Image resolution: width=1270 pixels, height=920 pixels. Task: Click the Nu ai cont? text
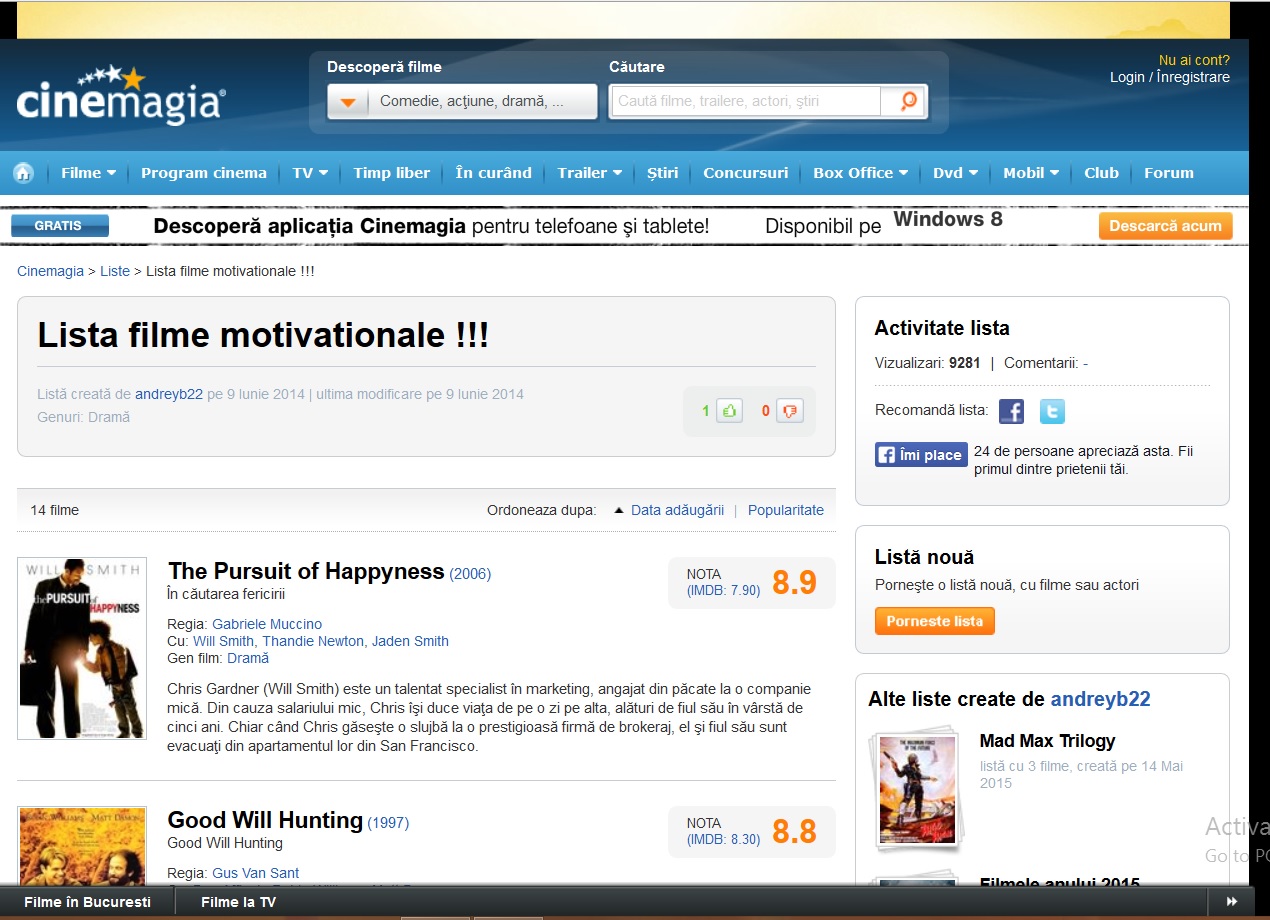pos(1194,60)
